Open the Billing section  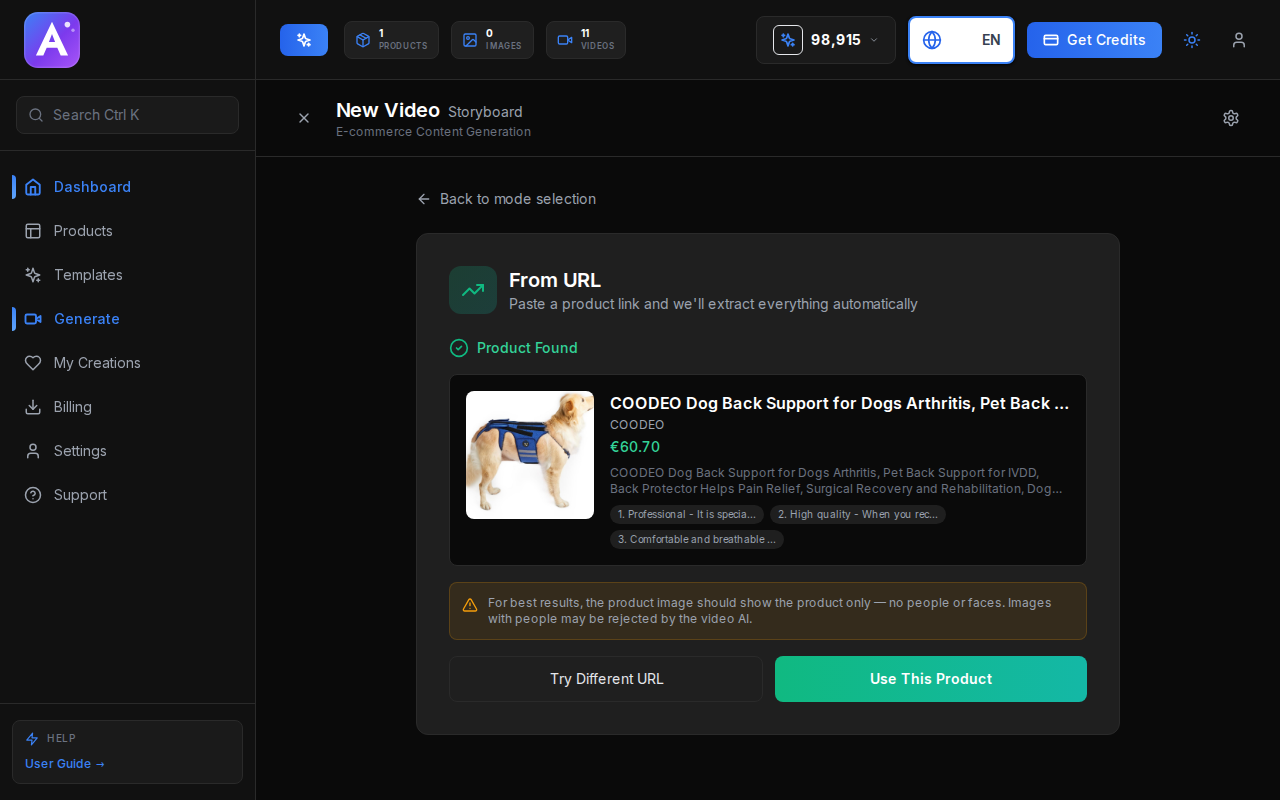[x=73, y=407]
